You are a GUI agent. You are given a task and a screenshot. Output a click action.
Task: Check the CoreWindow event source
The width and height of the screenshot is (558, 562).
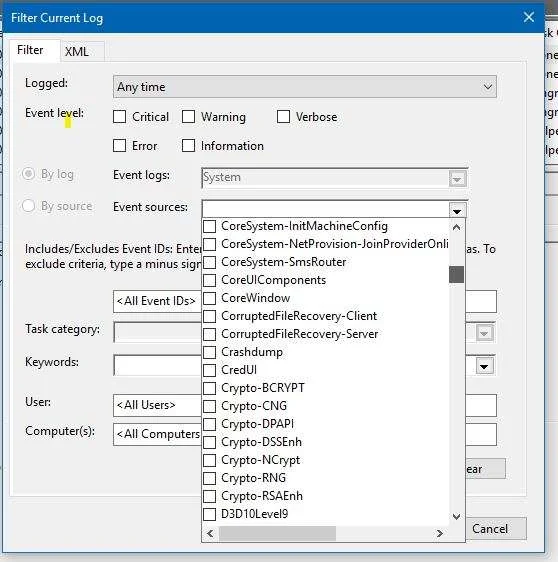[210, 298]
